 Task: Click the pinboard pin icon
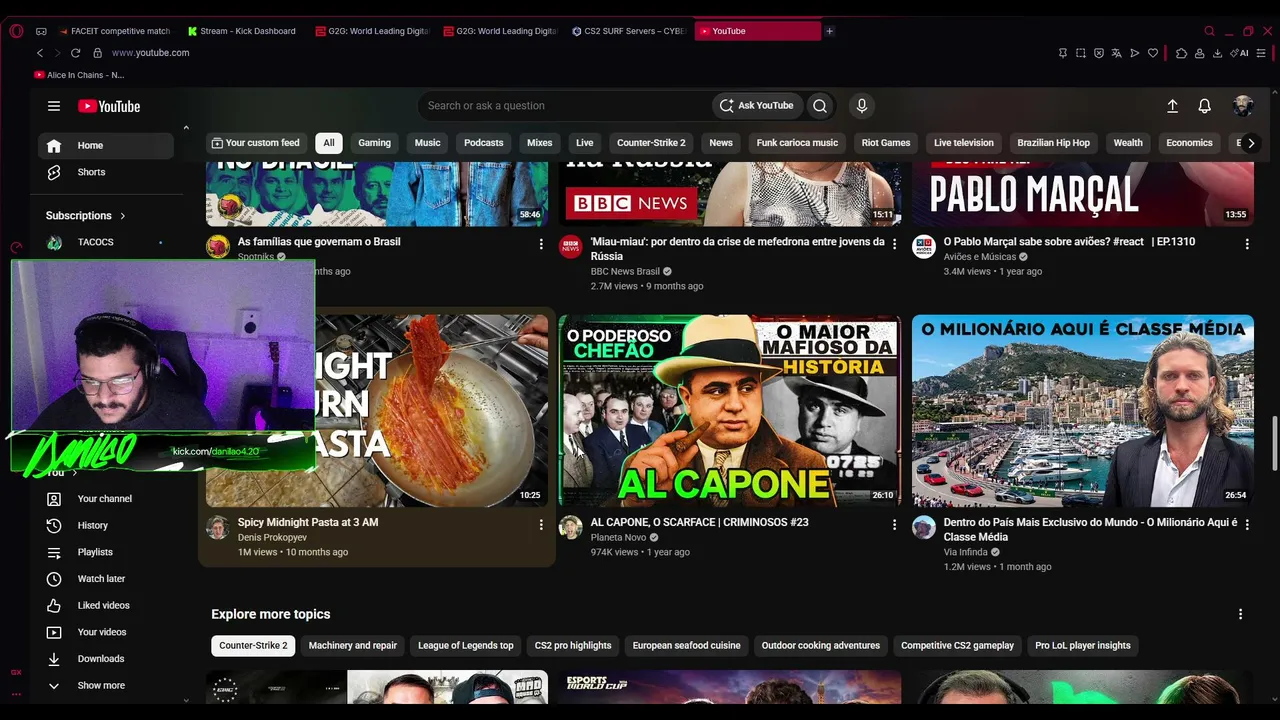coord(1062,53)
